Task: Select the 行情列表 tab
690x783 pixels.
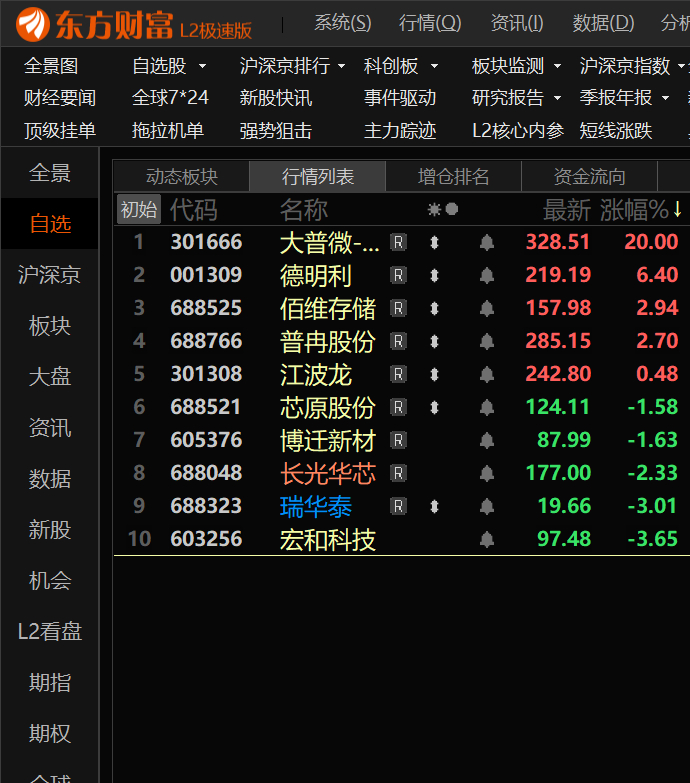Action: pyautogui.click(x=318, y=176)
